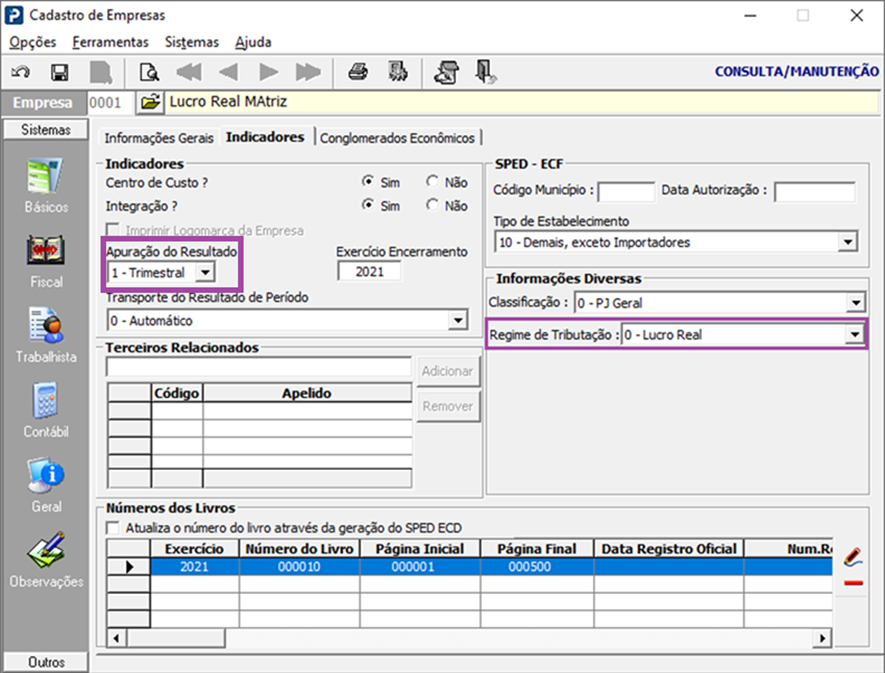The image size is (885, 673).
Task: Open the Contábil calculator module
Action: (46, 410)
